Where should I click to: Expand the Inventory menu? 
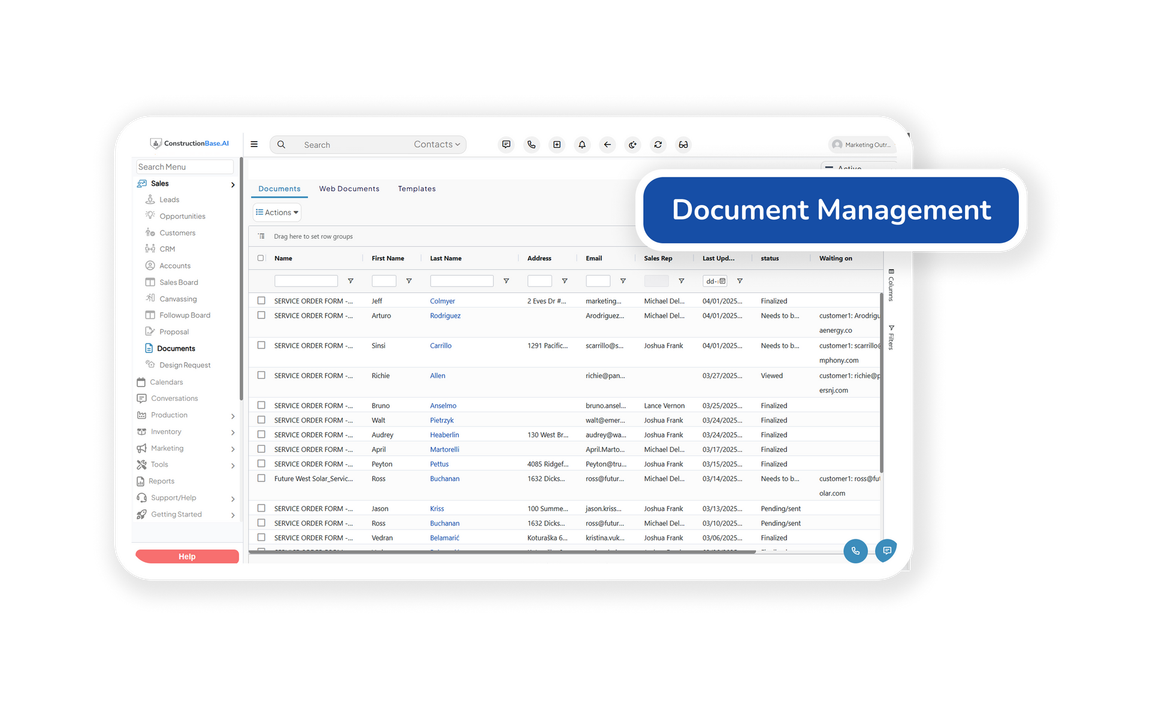pyautogui.click(x=186, y=432)
